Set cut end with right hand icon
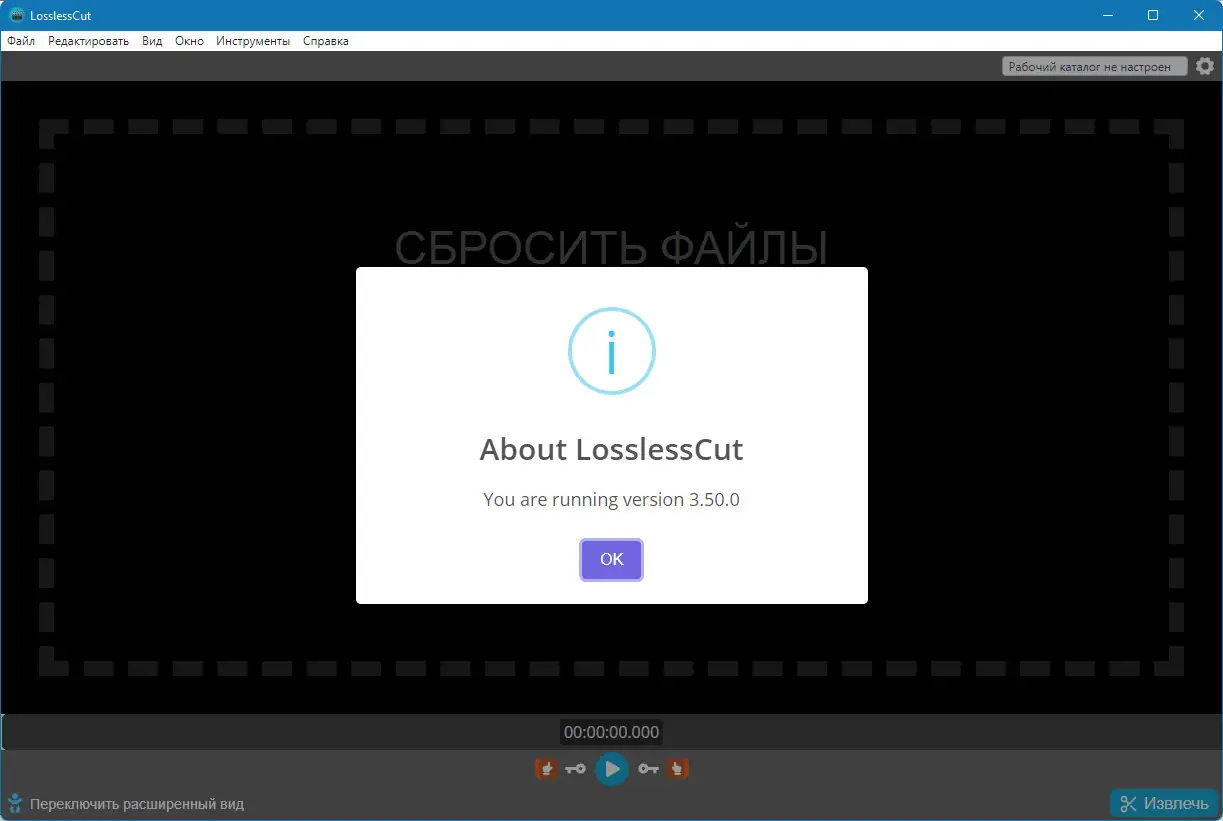1223x821 pixels. coord(677,768)
